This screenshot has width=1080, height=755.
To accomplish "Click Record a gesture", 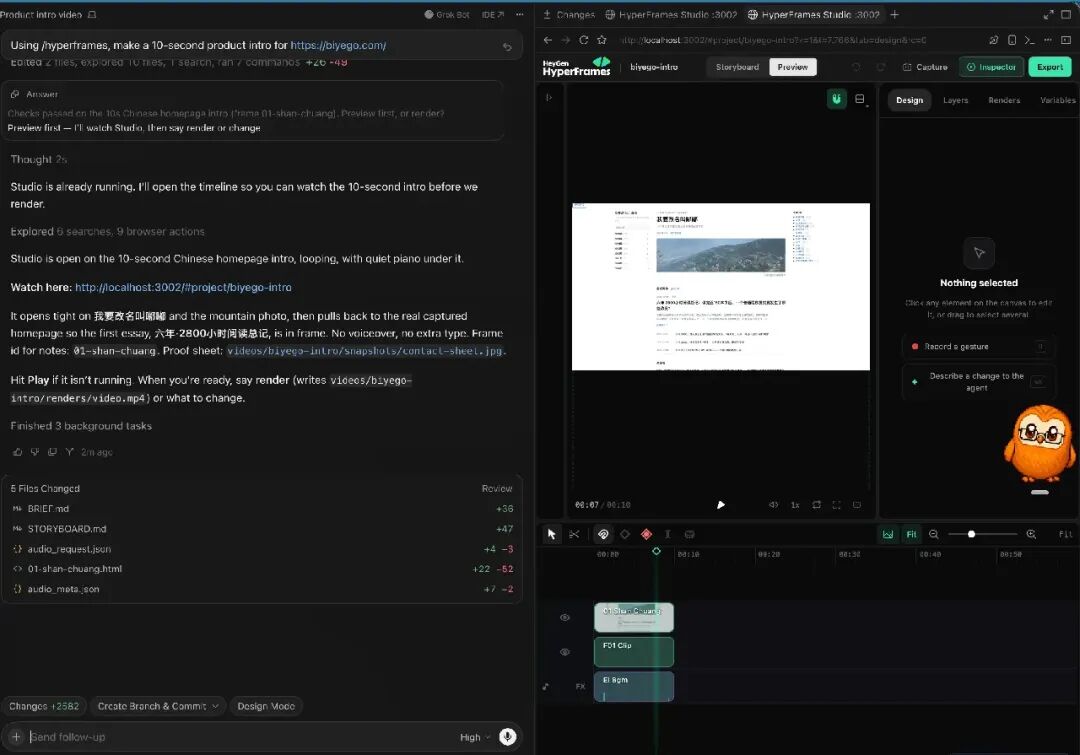I will [978, 347].
